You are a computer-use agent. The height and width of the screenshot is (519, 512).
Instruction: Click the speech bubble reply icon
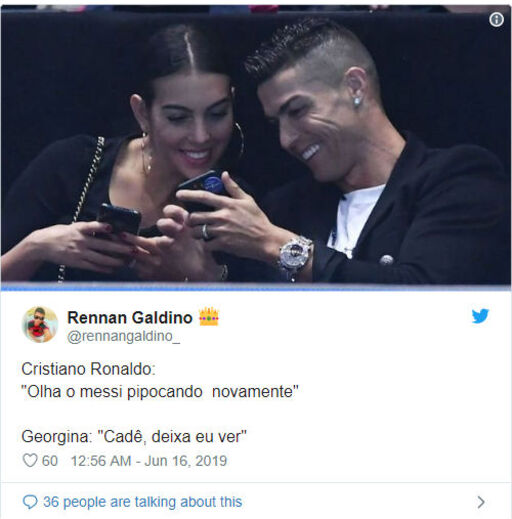click(30, 502)
